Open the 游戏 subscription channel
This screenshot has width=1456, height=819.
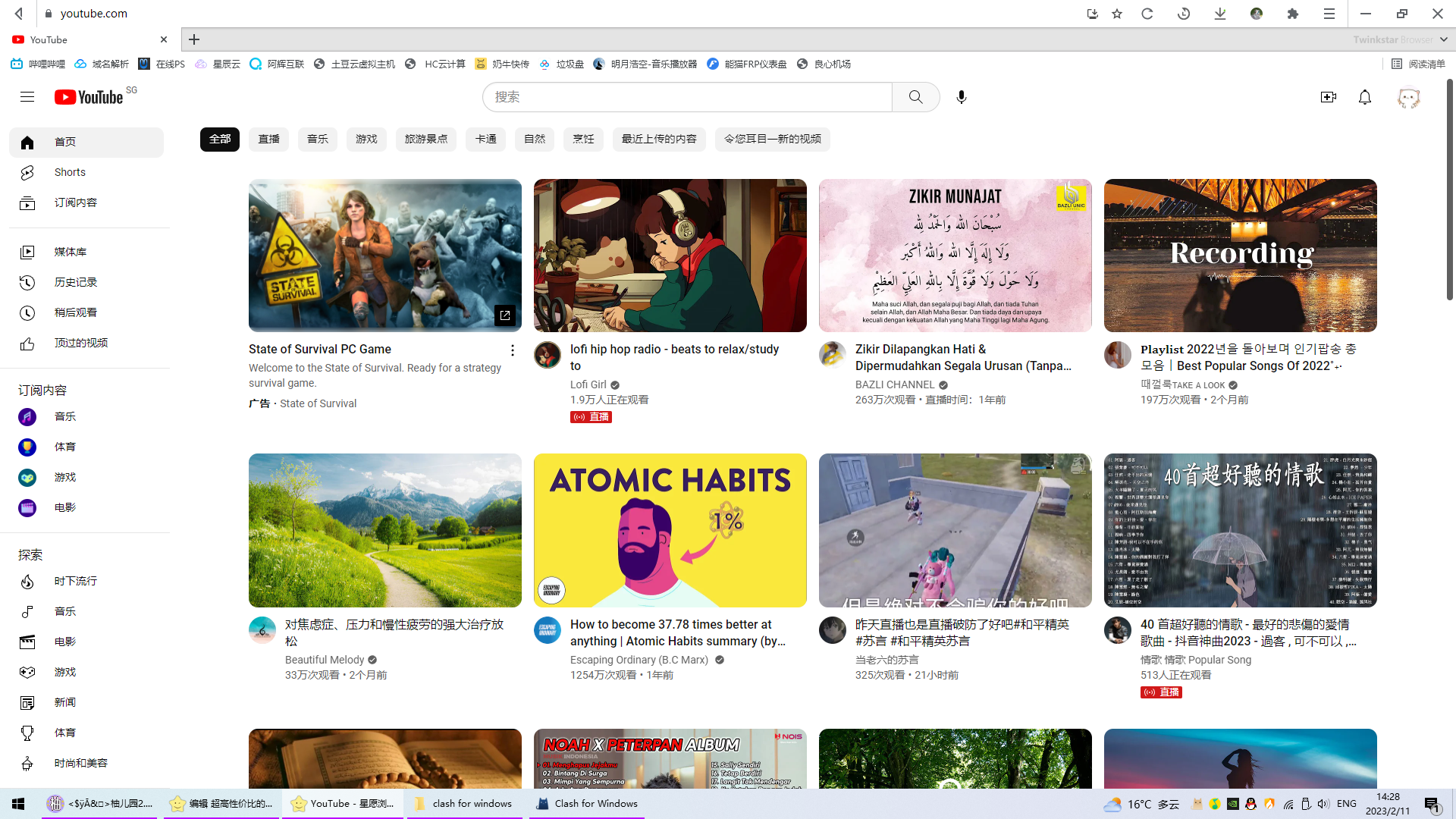point(86,477)
